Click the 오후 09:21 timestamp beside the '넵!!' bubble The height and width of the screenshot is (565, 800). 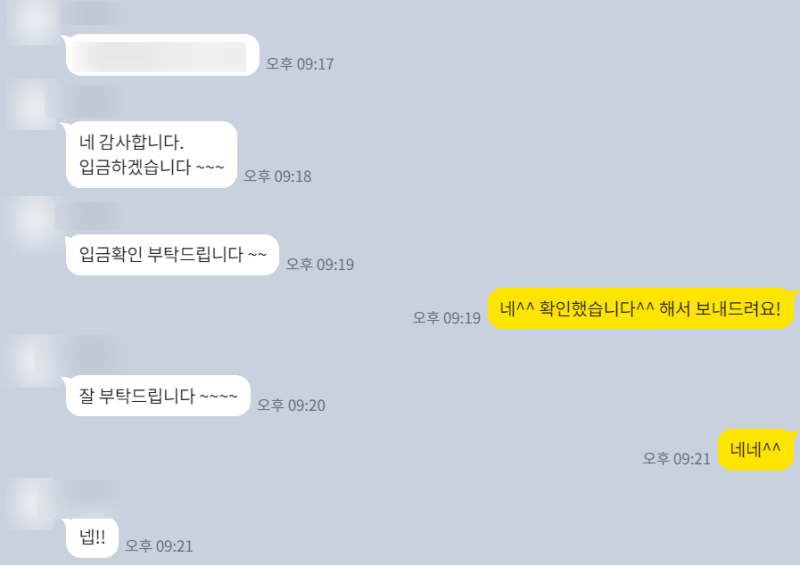click(x=159, y=546)
